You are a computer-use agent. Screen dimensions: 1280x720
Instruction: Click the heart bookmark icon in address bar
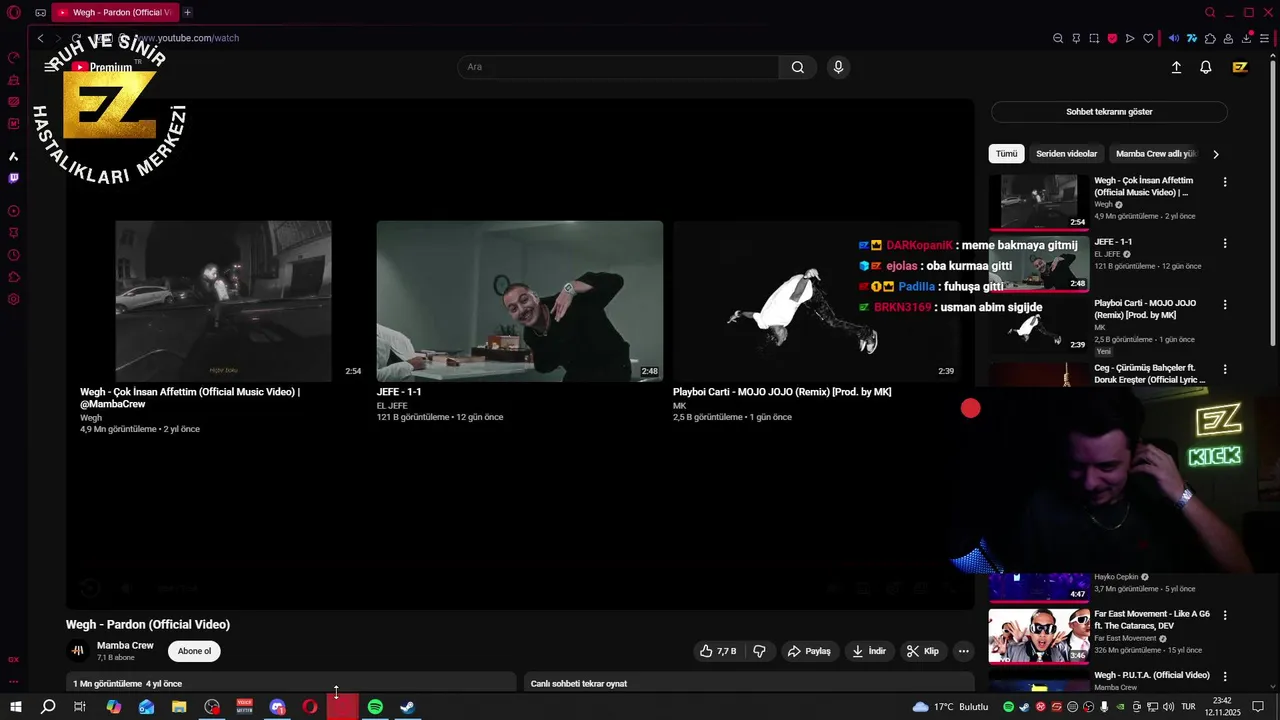(1148, 38)
